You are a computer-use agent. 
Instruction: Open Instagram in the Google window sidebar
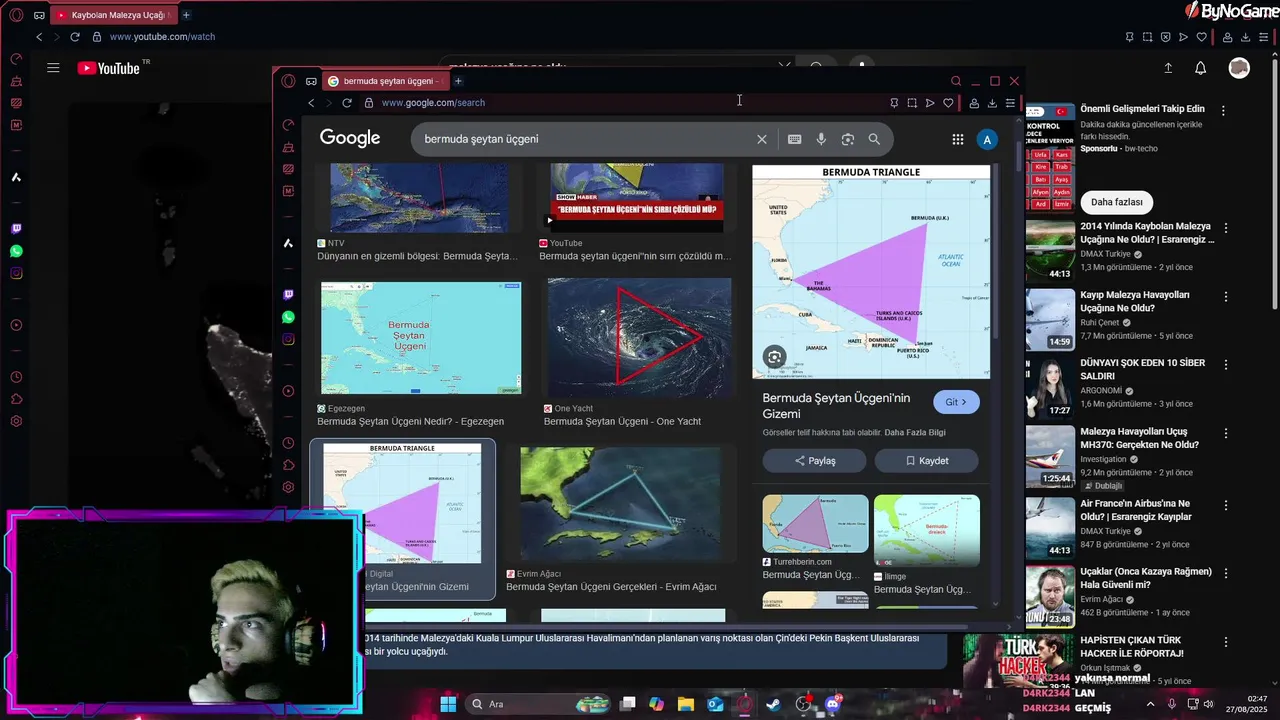(288, 339)
